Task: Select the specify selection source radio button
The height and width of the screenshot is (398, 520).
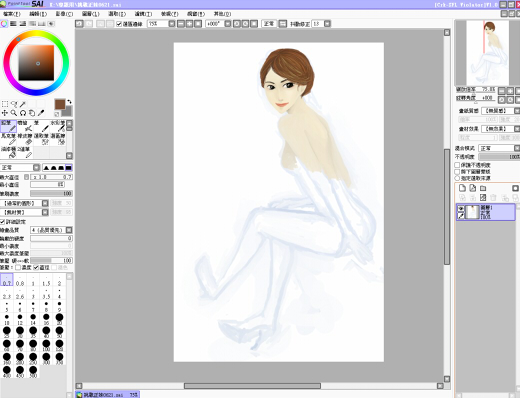Action: [457, 178]
